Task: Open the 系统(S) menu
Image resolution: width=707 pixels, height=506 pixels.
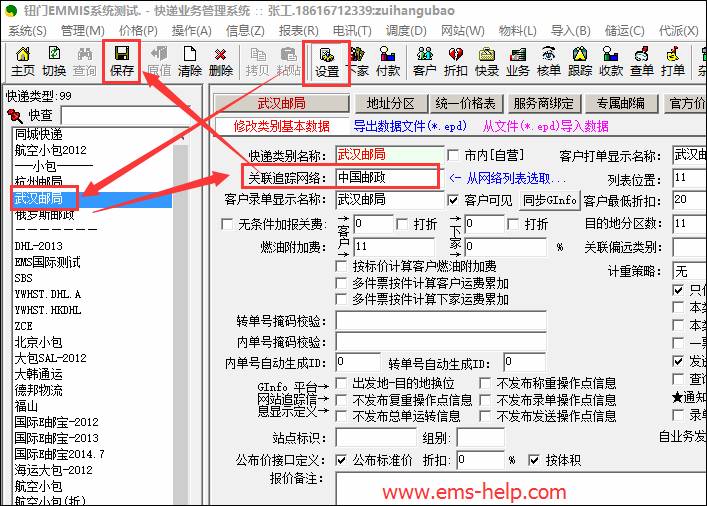Action: (27, 31)
